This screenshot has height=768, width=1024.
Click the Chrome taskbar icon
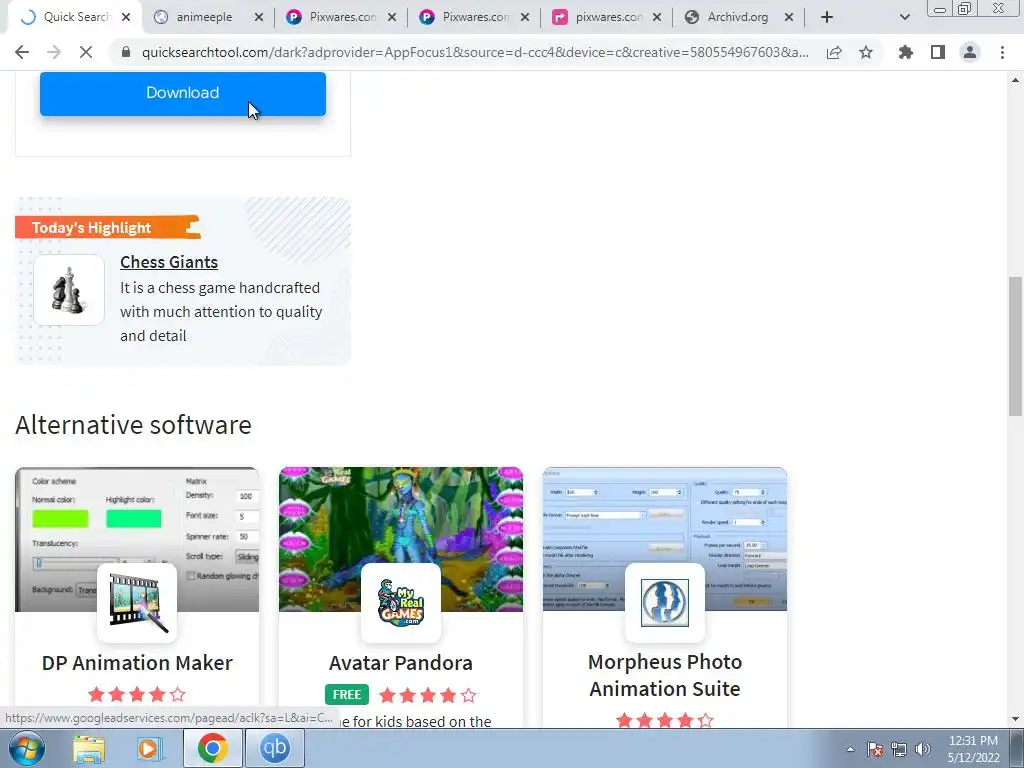pos(213,748)
